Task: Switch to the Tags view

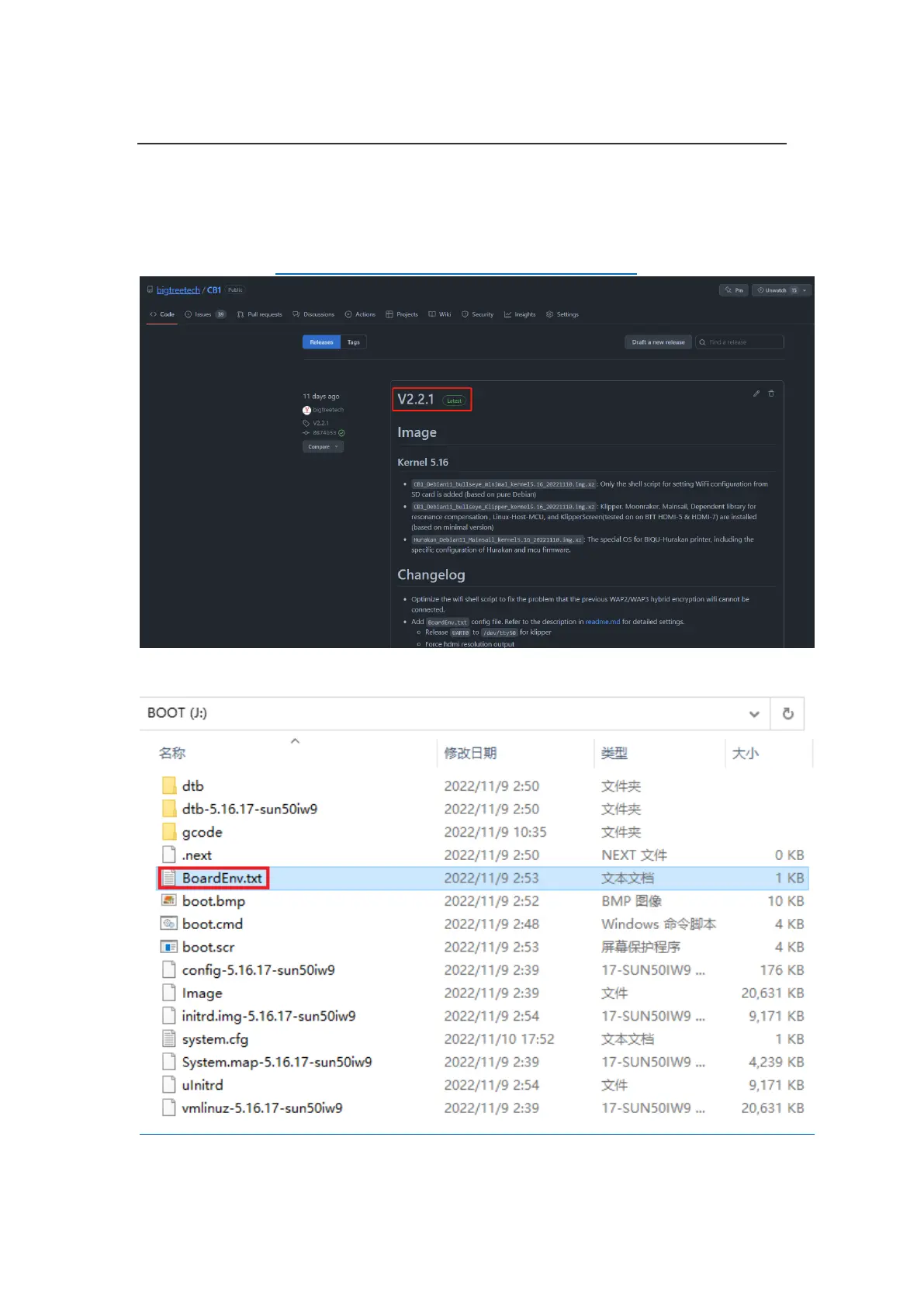Action: tap(354, 342)
